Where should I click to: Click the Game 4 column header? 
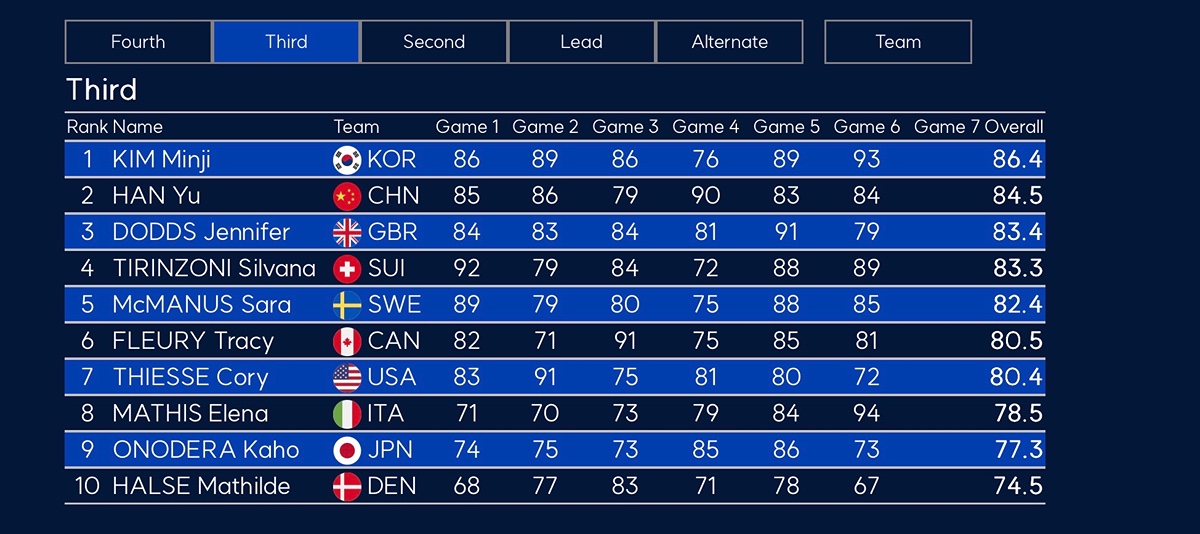click(x=705, y=127)
